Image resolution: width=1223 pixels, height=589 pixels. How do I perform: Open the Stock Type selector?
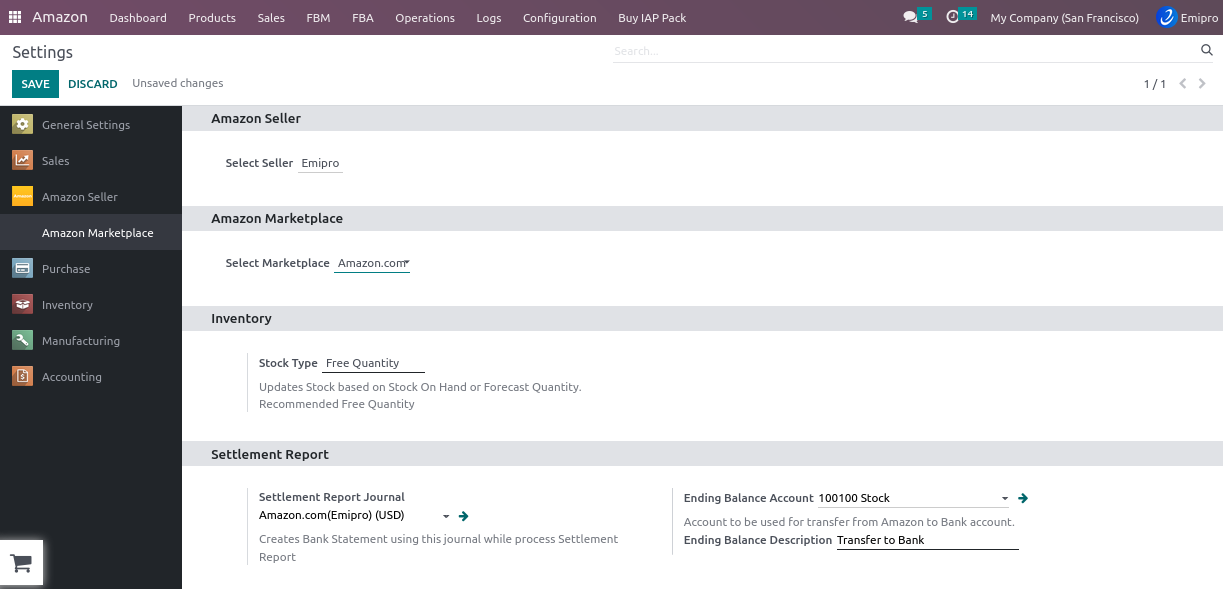pos(372,363)
